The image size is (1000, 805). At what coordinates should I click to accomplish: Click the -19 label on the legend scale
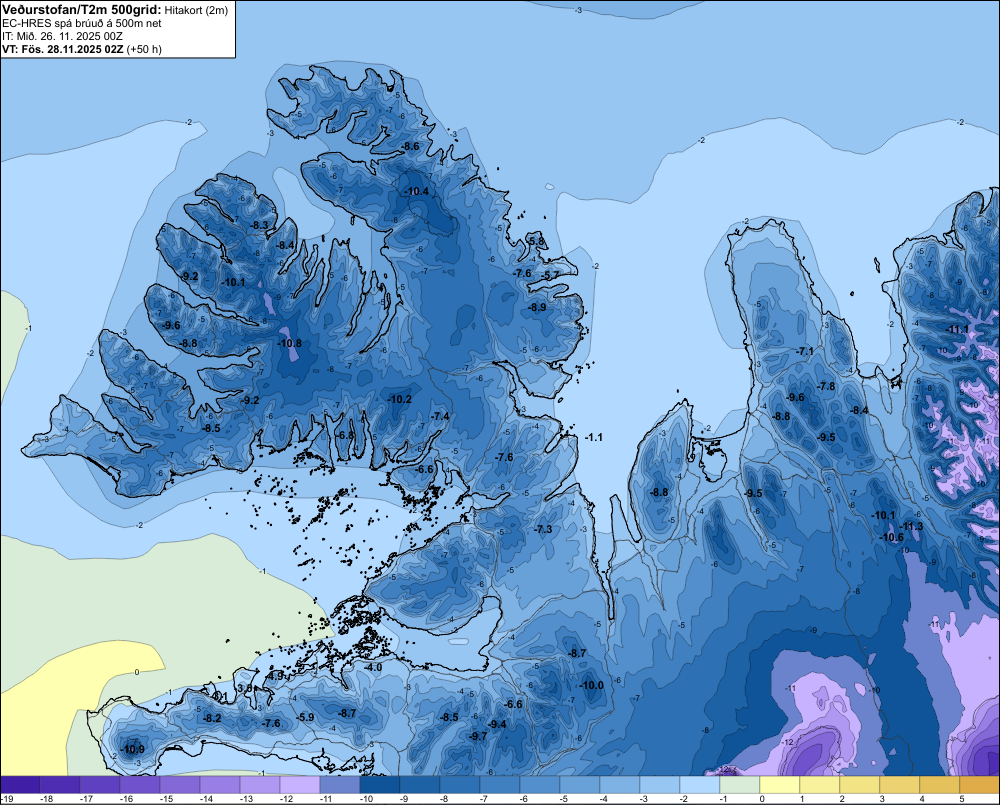pyautogui.click(x=8, y=799)
